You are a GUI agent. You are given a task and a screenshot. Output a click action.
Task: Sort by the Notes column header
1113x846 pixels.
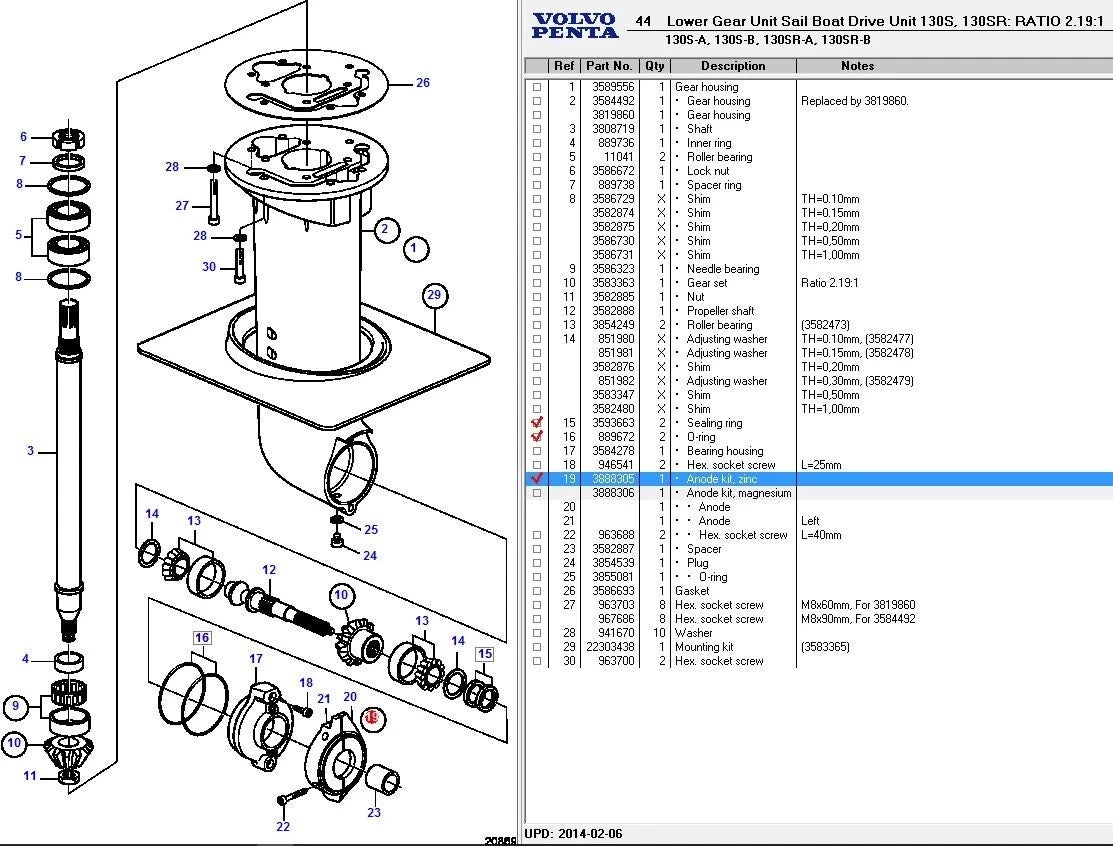pos(857,66)
